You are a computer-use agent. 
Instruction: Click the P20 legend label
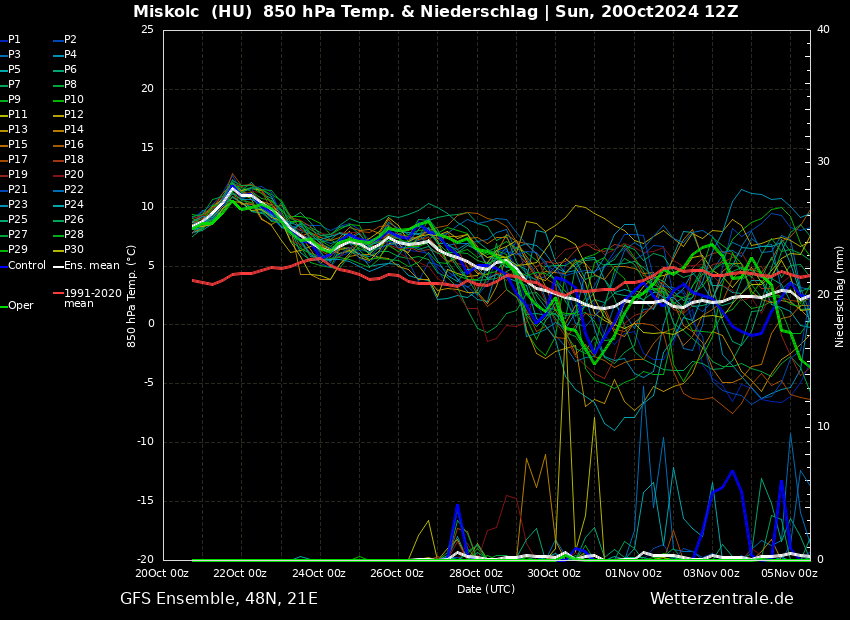73,175
